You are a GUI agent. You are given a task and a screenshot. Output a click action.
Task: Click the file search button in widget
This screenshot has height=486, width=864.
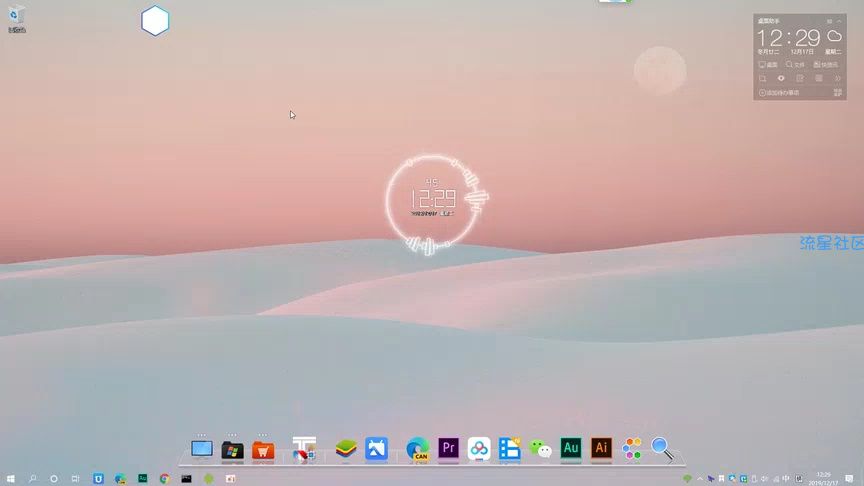(795, 65)
